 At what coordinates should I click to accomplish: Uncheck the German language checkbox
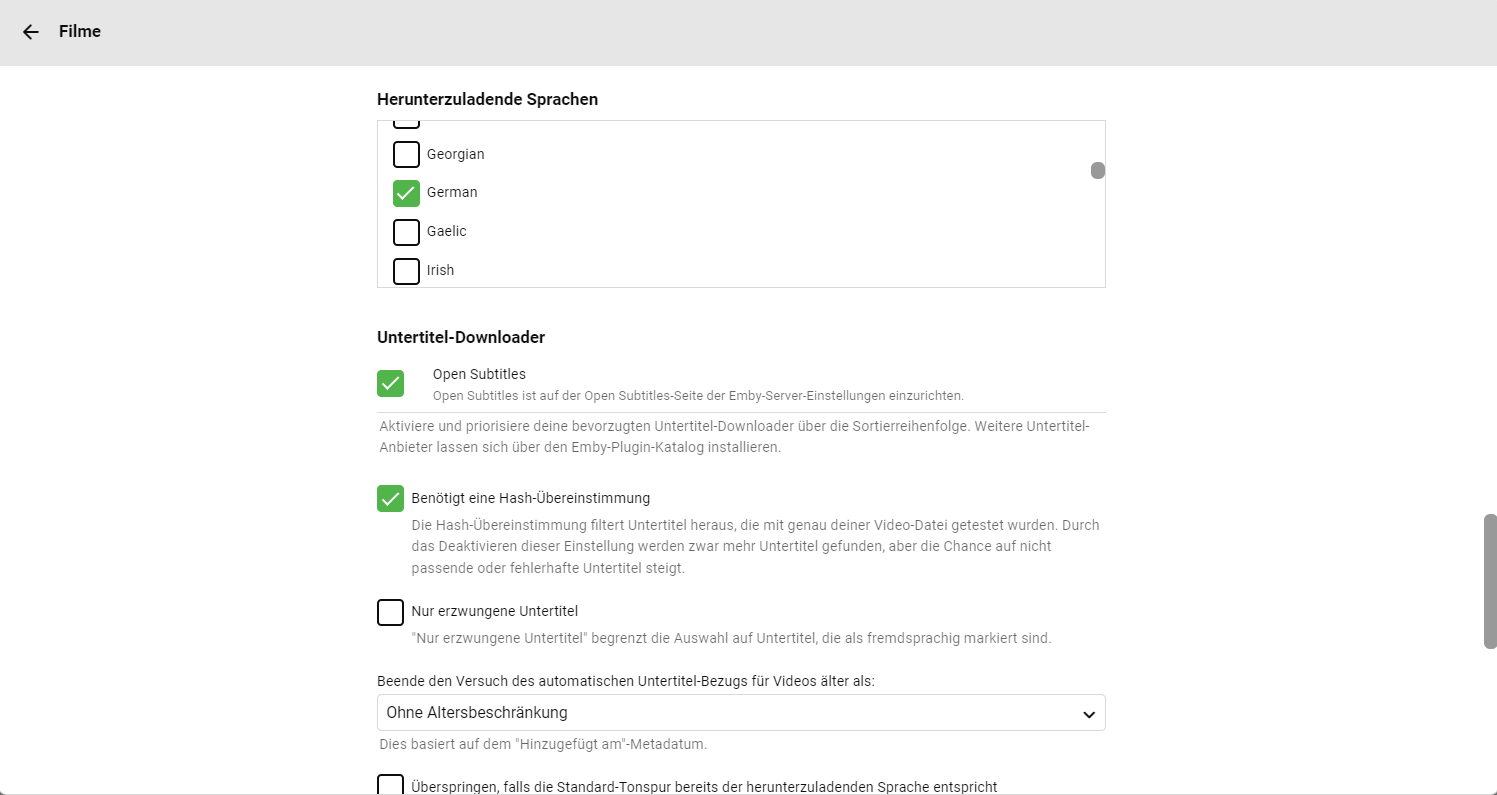pyautogui.click(x=406, y=193)
